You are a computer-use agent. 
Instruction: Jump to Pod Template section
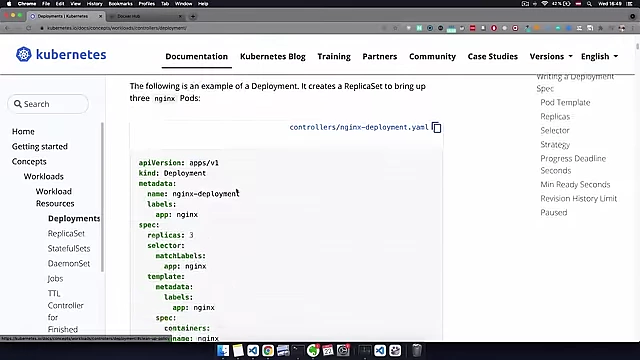pyautogui.click(x=565, y=102)
